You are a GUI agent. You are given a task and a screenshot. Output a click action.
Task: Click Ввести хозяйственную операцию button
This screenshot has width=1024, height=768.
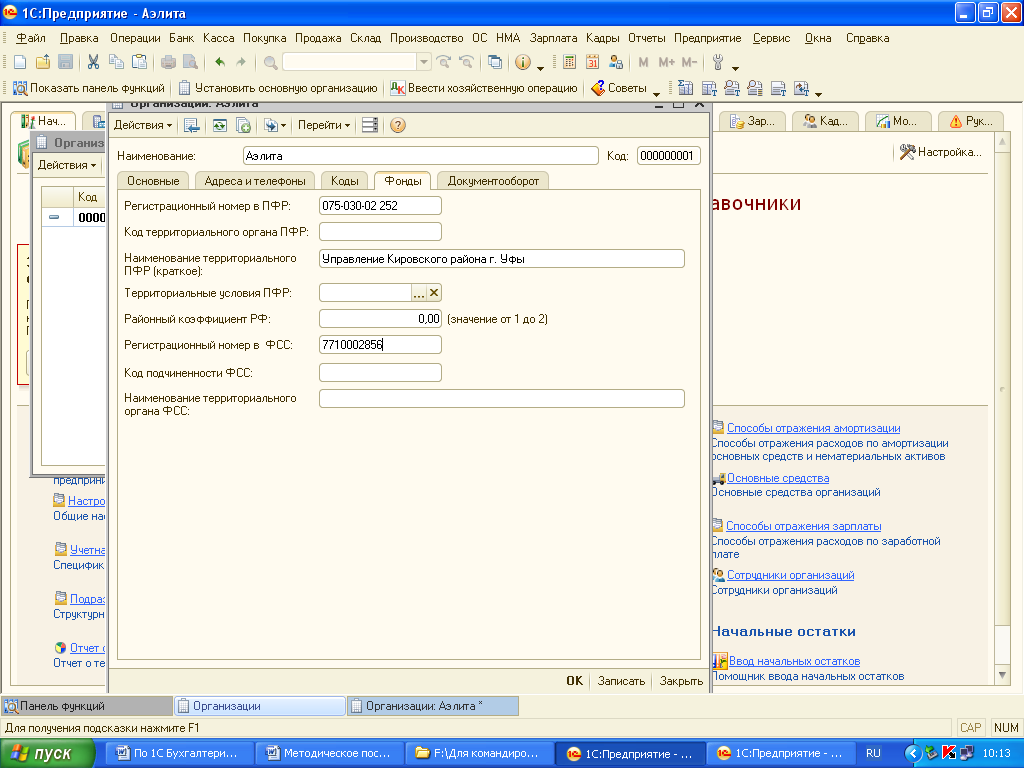coord(484,88)
